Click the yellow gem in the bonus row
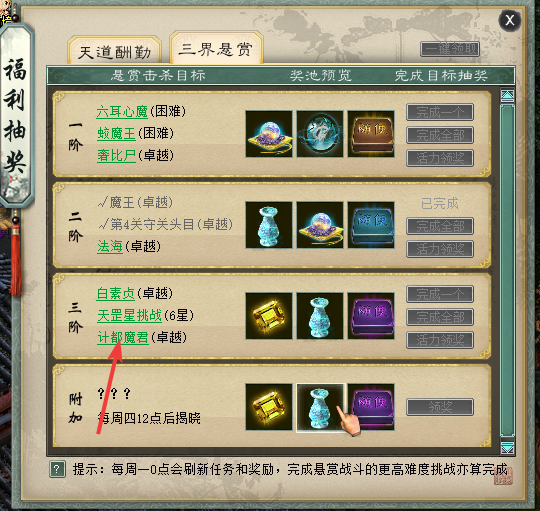540x511 pixels. point(269,407)
